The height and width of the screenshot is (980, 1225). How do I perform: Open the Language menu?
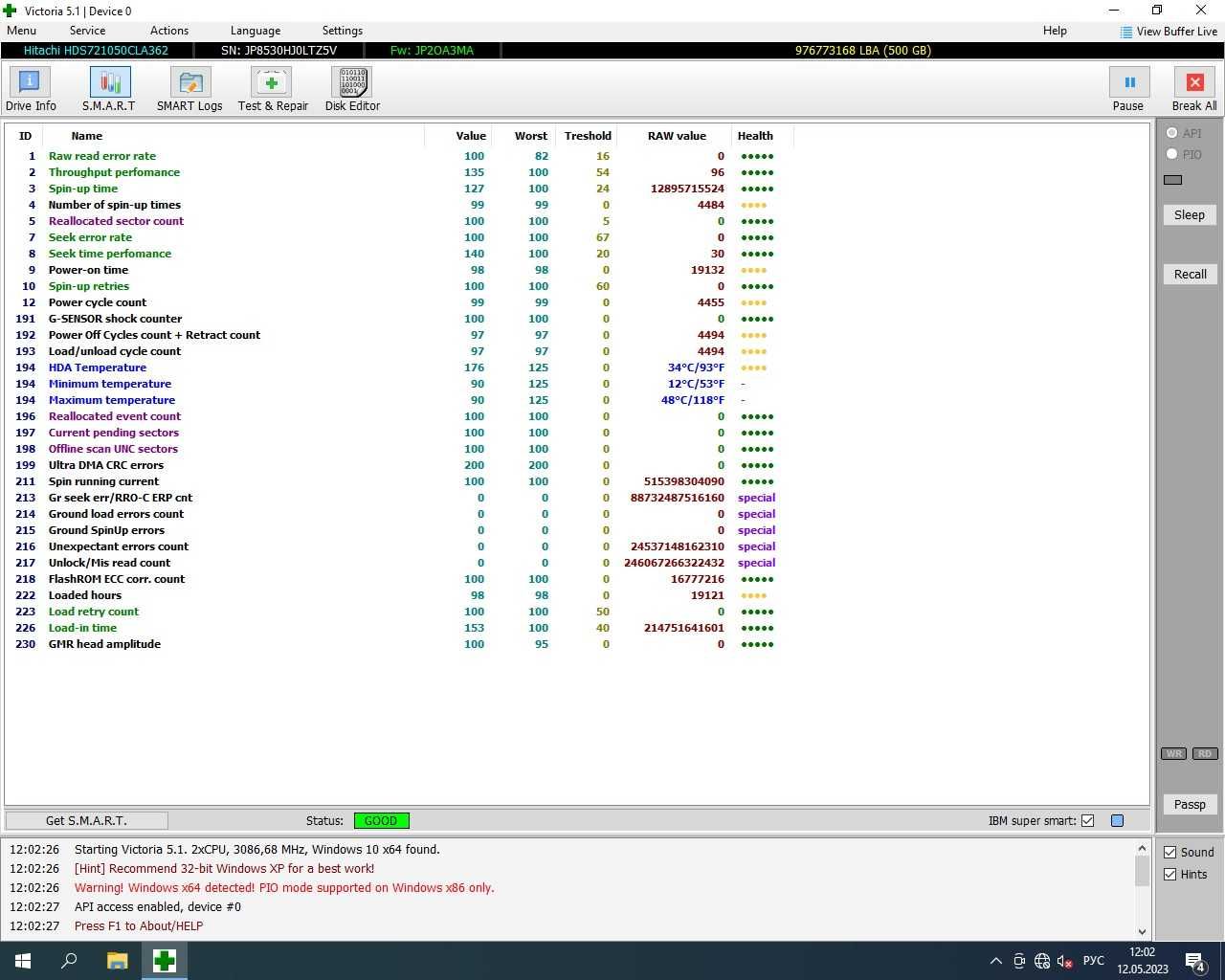coord(256,31)
